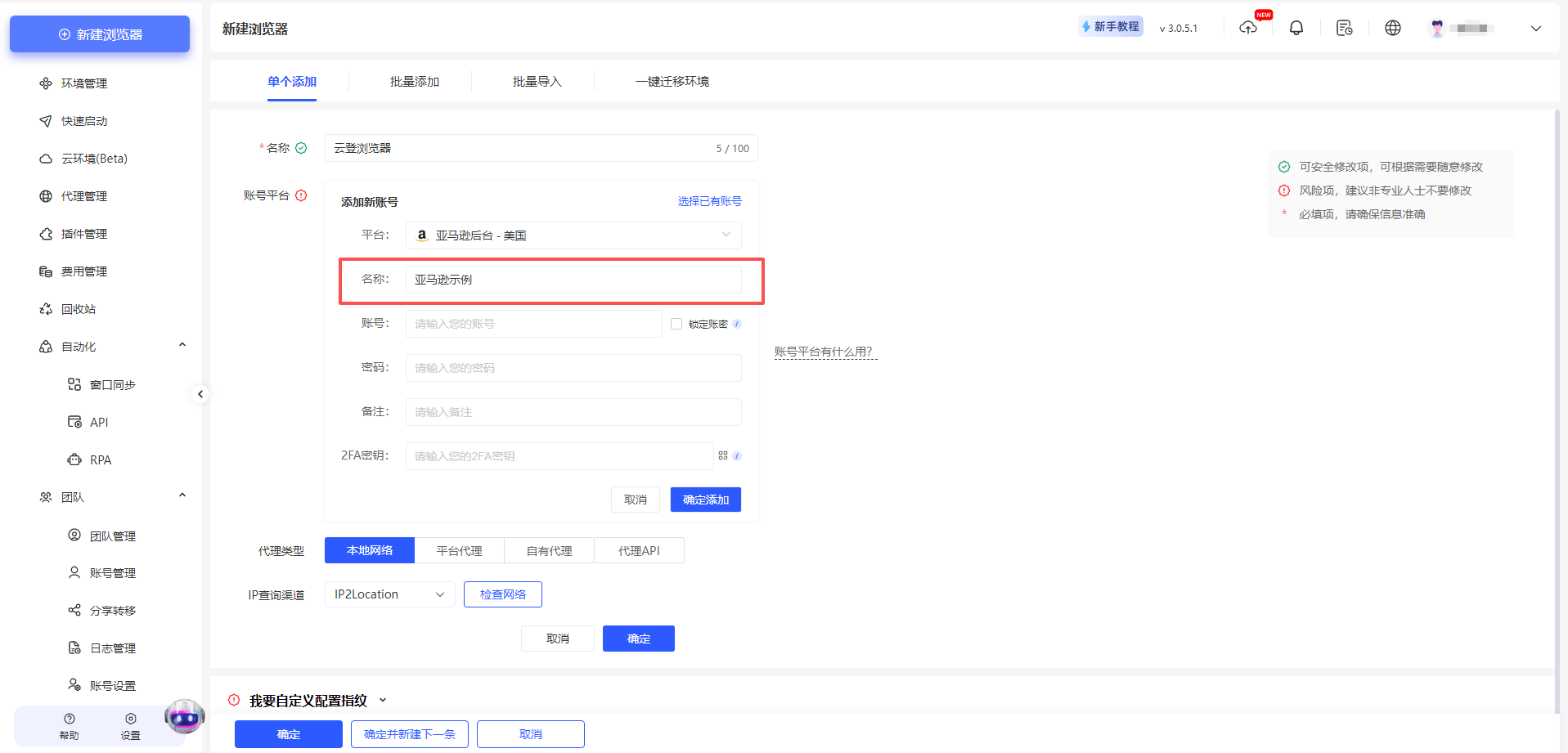Open the cloud upload feature with NEW badge

tap(1248, 27)
